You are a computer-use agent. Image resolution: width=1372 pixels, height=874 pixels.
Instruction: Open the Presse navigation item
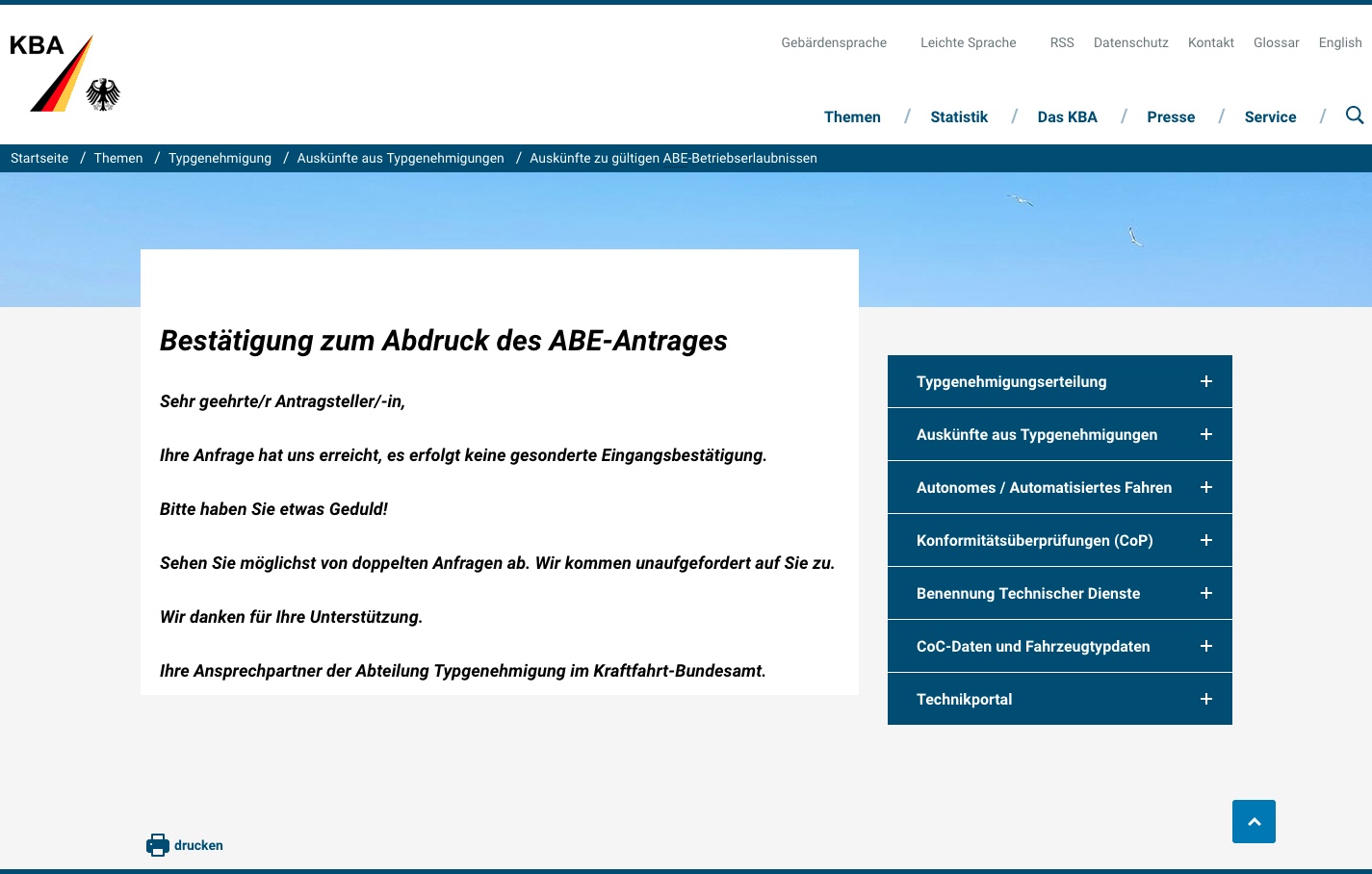click(x=1171, y=116)
